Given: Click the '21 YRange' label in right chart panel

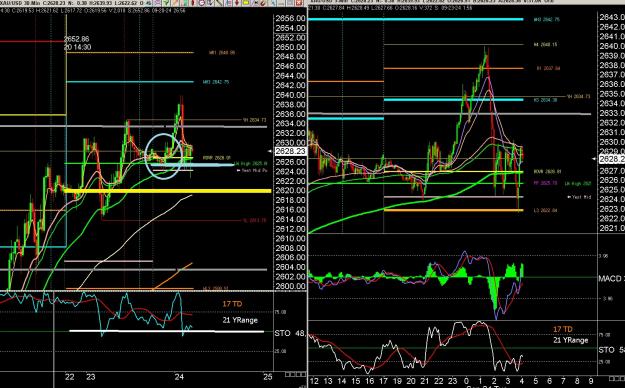Looking at the screenshot, I should point(570,340).
